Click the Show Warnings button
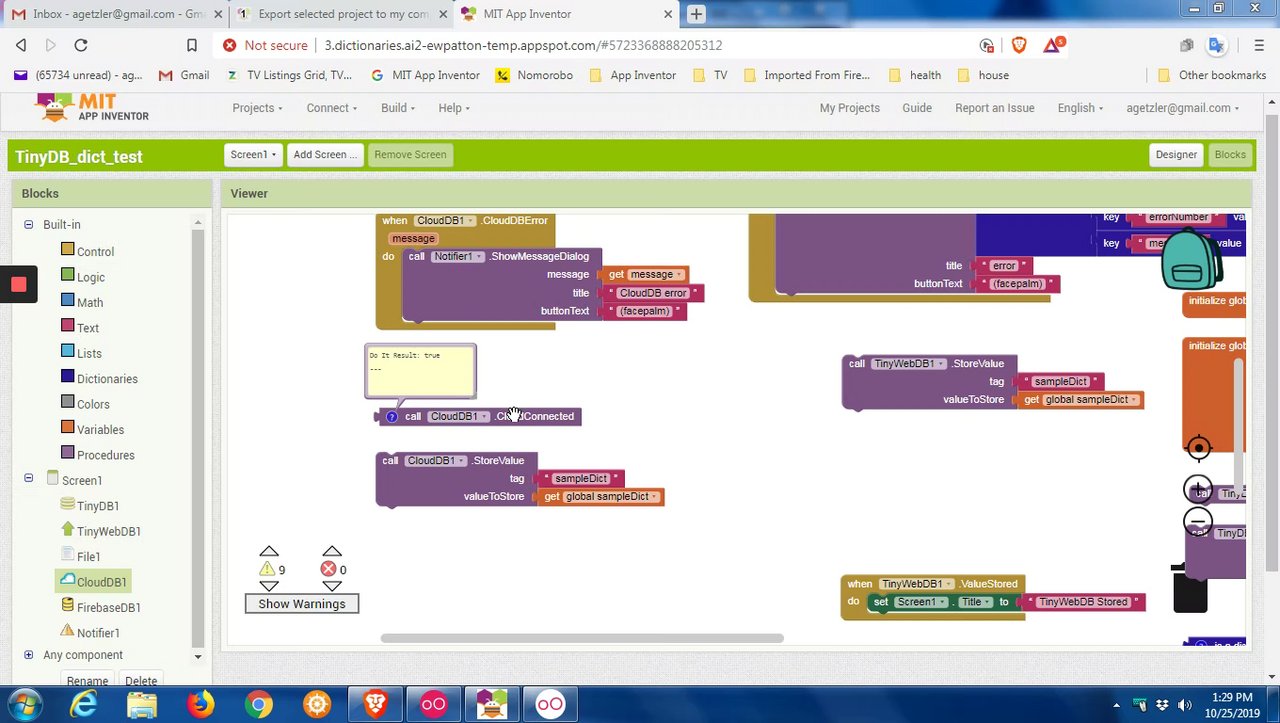The image size is (1280, 723). click(302, 604)
